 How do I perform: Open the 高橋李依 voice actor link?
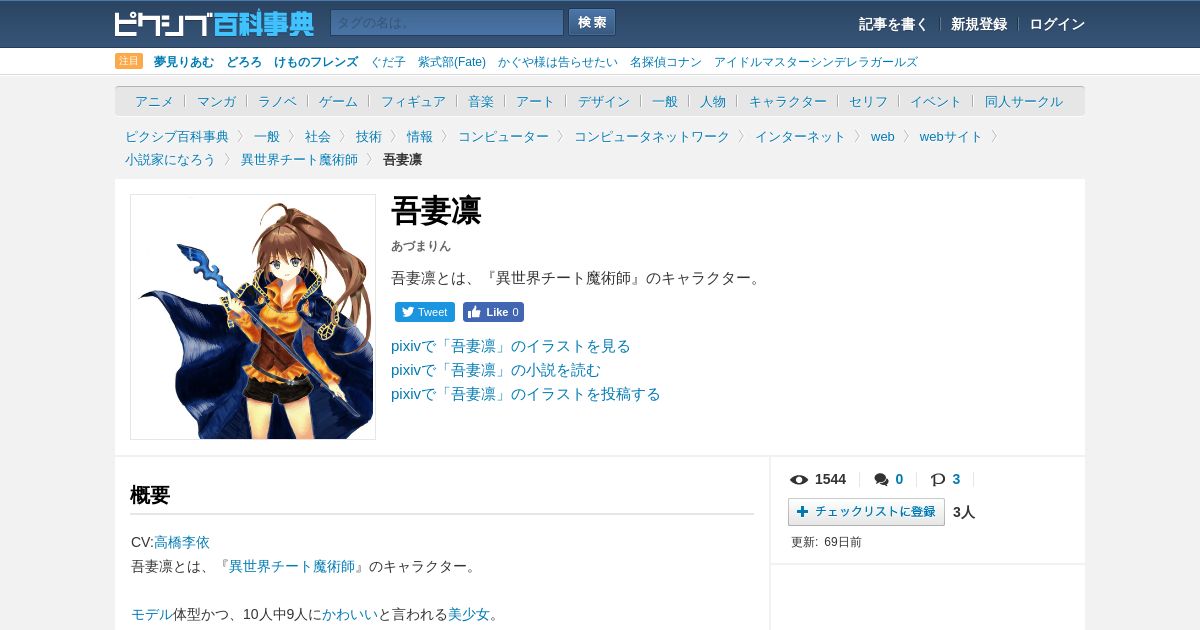[x=182, y=542]
